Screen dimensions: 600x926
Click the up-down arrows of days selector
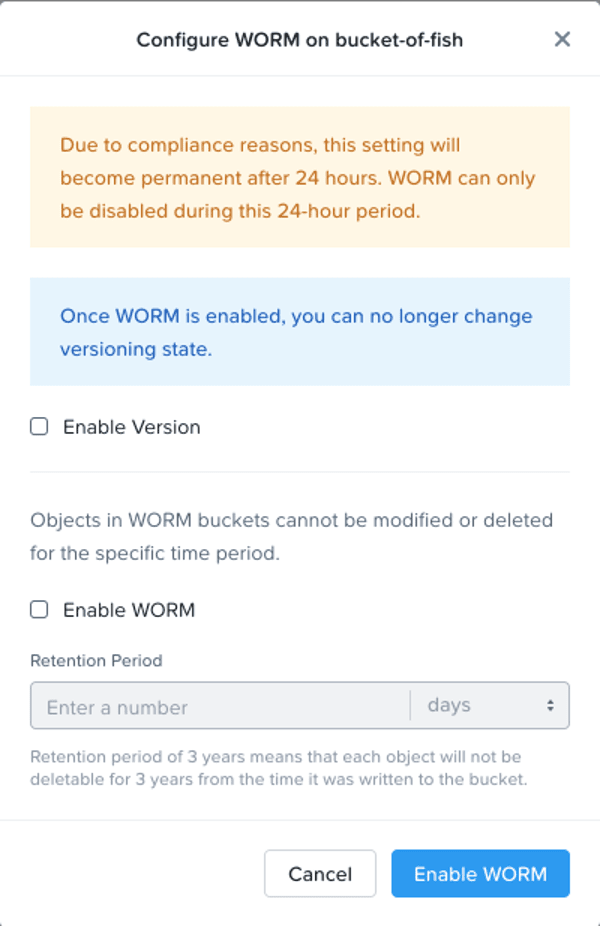(550, 706)
